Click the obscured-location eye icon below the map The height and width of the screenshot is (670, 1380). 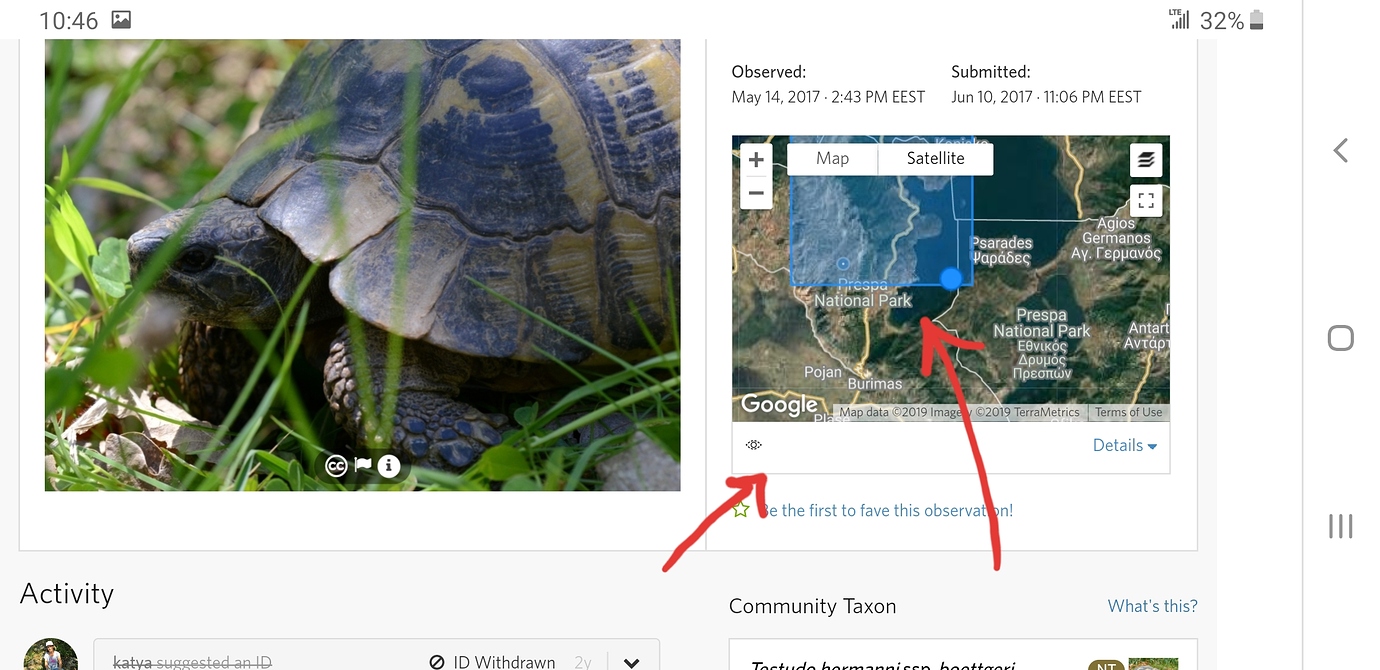753,444
